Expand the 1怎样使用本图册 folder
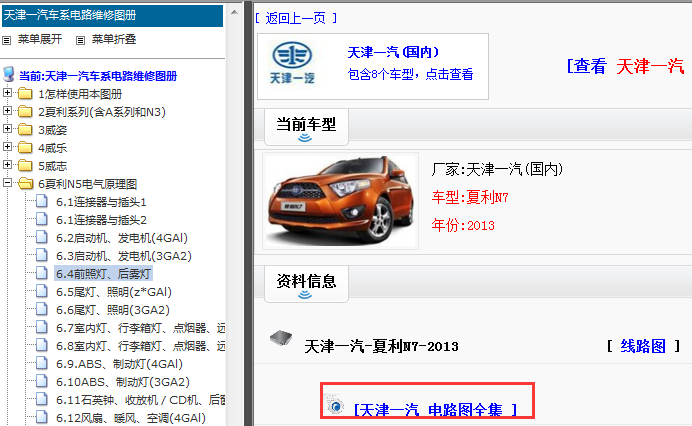The width and height of the screenshot is (692, 426). (7, 93)
